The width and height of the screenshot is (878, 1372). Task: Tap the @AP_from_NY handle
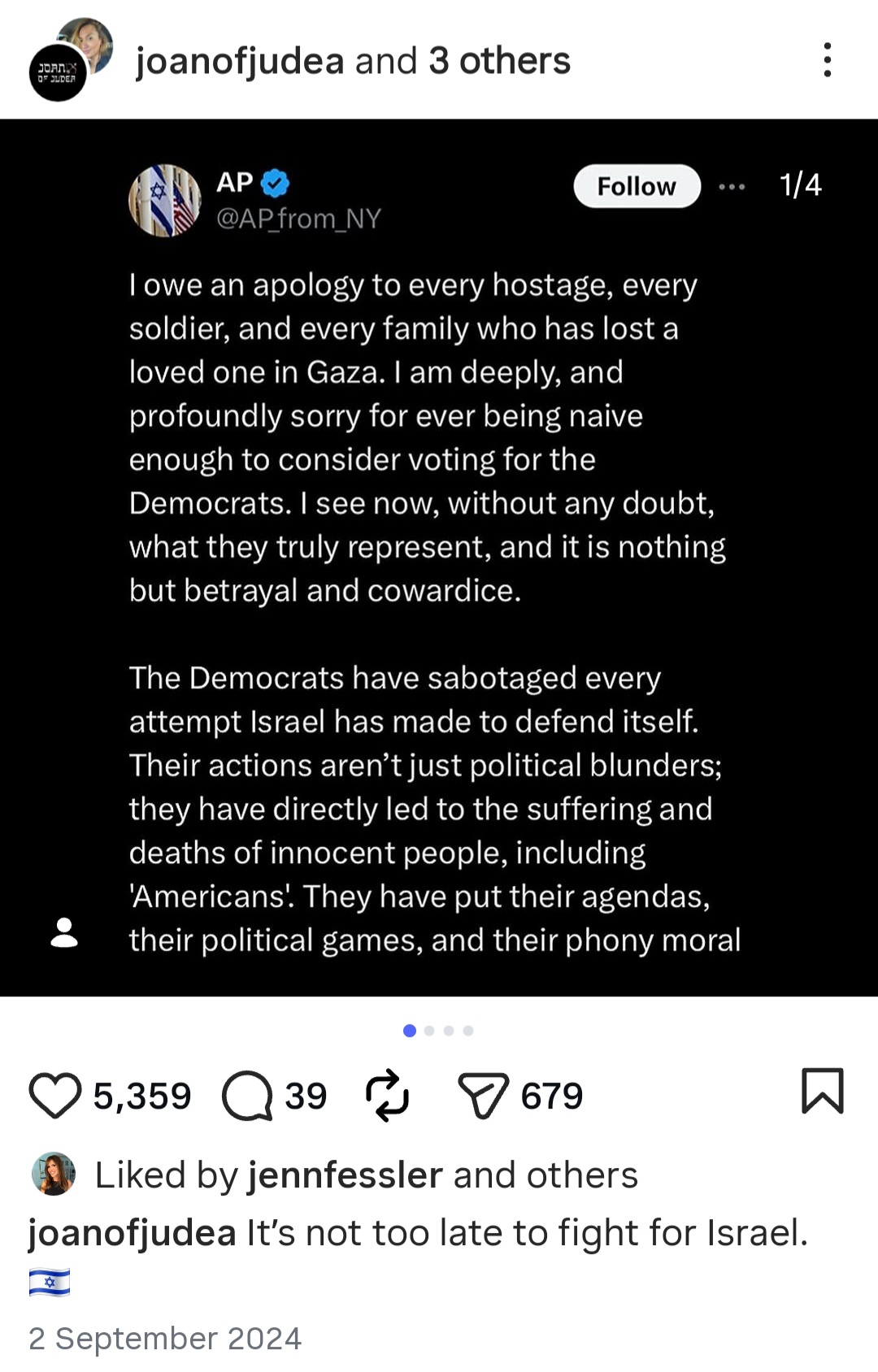[298, 219]
